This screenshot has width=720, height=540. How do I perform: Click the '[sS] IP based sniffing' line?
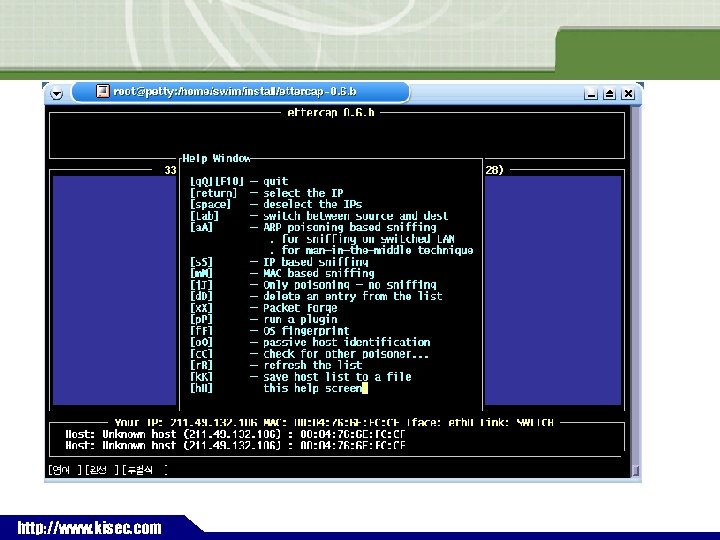(279, 262)
